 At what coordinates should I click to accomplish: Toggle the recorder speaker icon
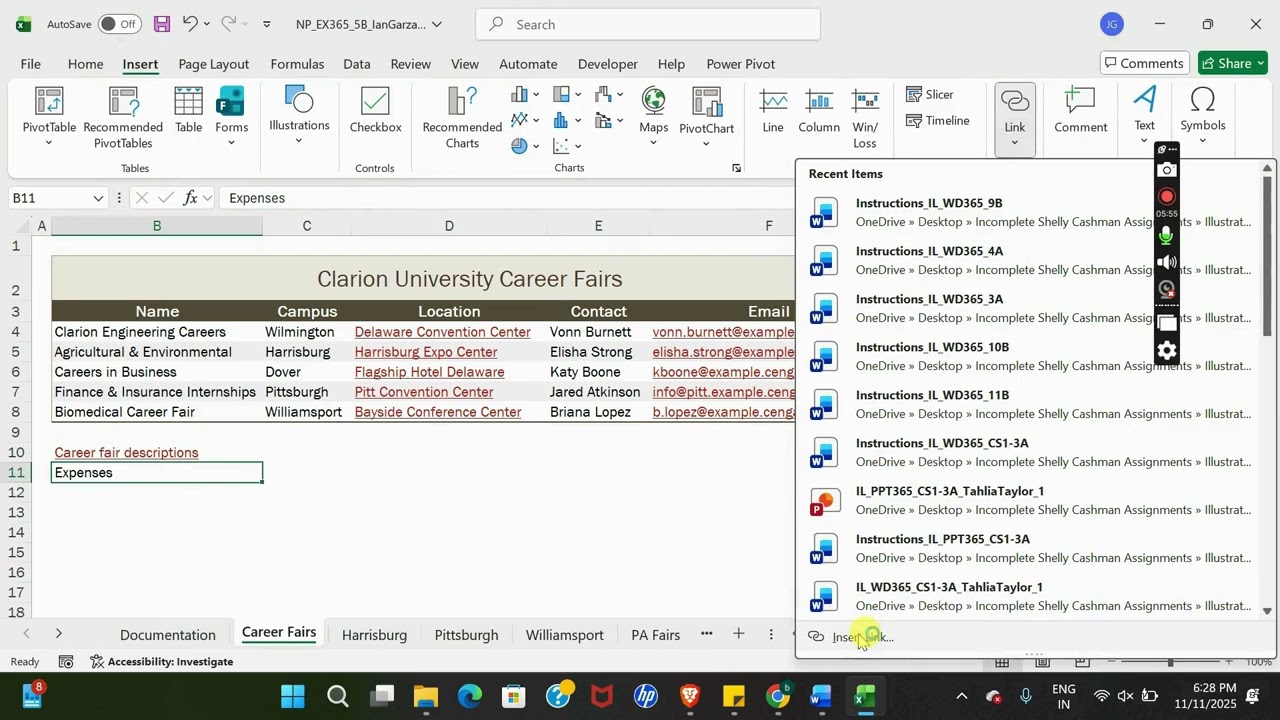pyautogui.click(x=1167, y=262)
